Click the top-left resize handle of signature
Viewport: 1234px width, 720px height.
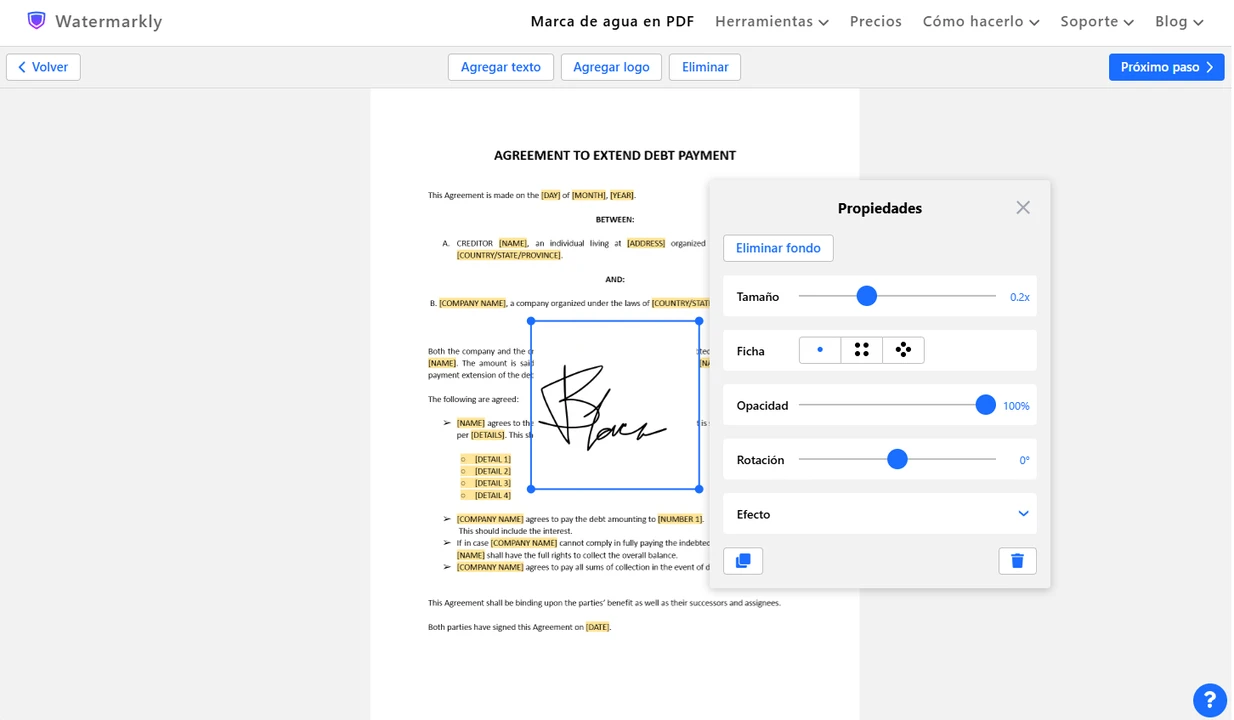pos(531,321)
